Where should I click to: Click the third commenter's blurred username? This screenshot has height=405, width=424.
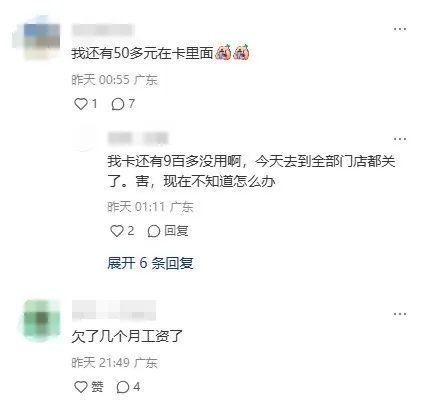click(x=114, y=311)
